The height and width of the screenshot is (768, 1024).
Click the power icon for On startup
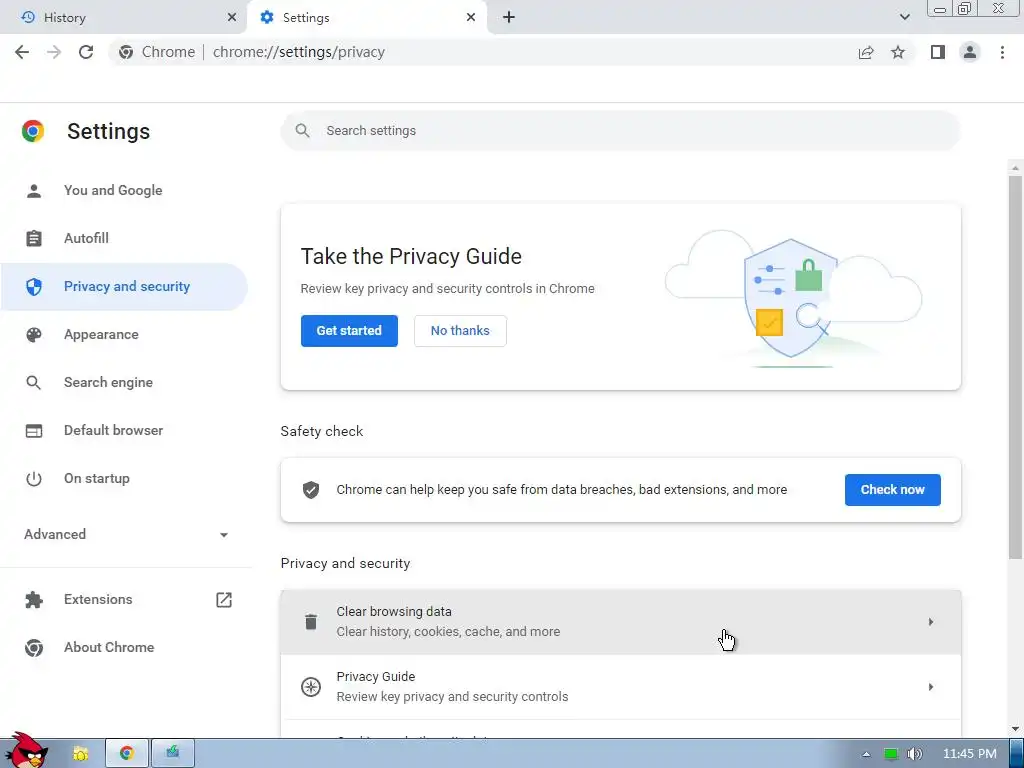pyautogui.click(x=34, y=479)
